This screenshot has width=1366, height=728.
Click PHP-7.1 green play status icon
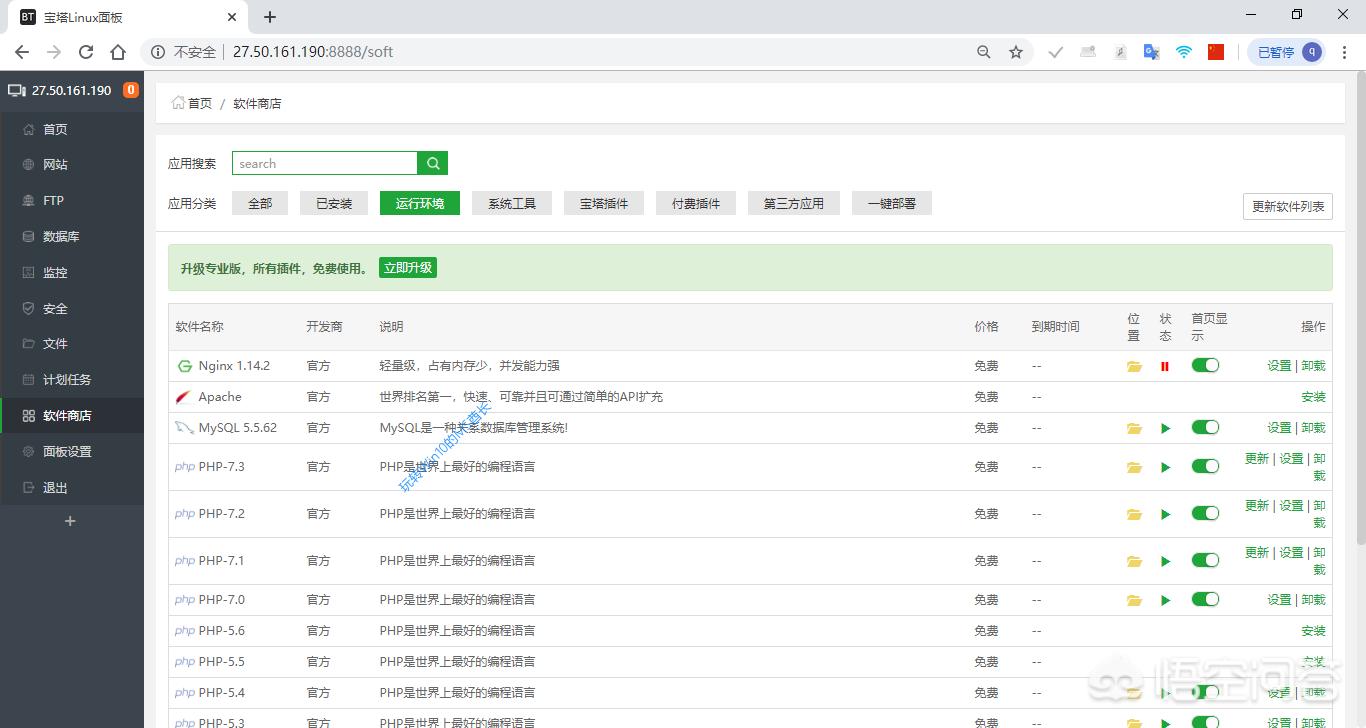(1165, 562)
